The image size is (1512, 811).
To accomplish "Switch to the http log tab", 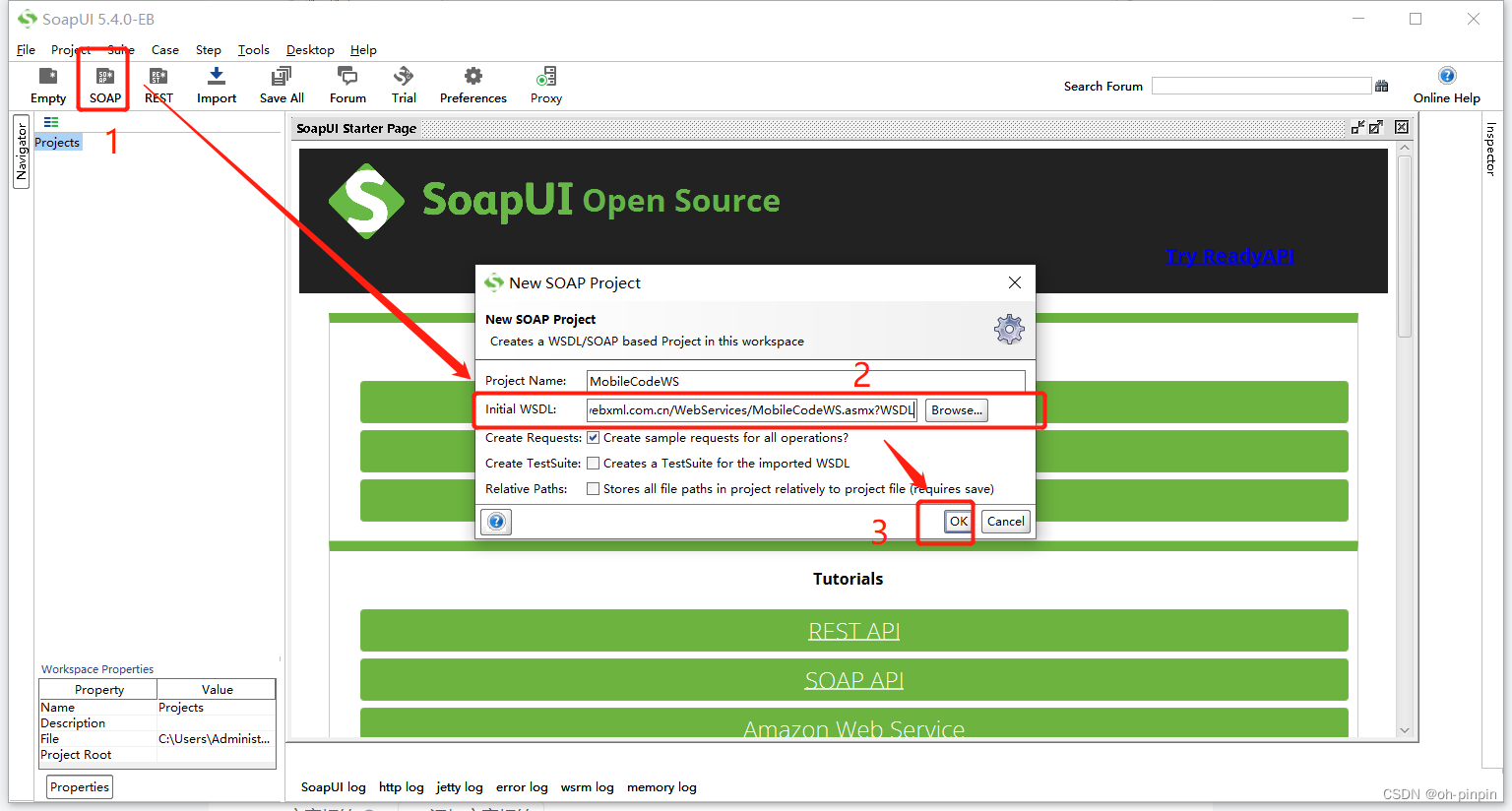I will click(401, 786).
